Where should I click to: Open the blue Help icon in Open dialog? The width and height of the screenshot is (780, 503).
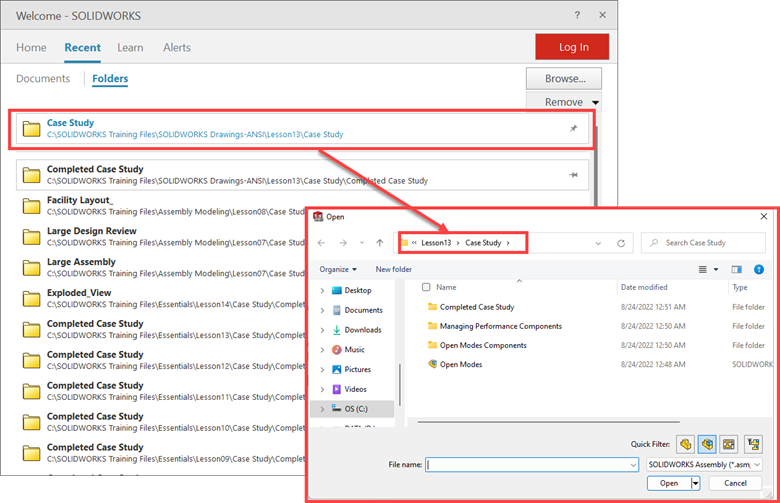tap(759, 269)
